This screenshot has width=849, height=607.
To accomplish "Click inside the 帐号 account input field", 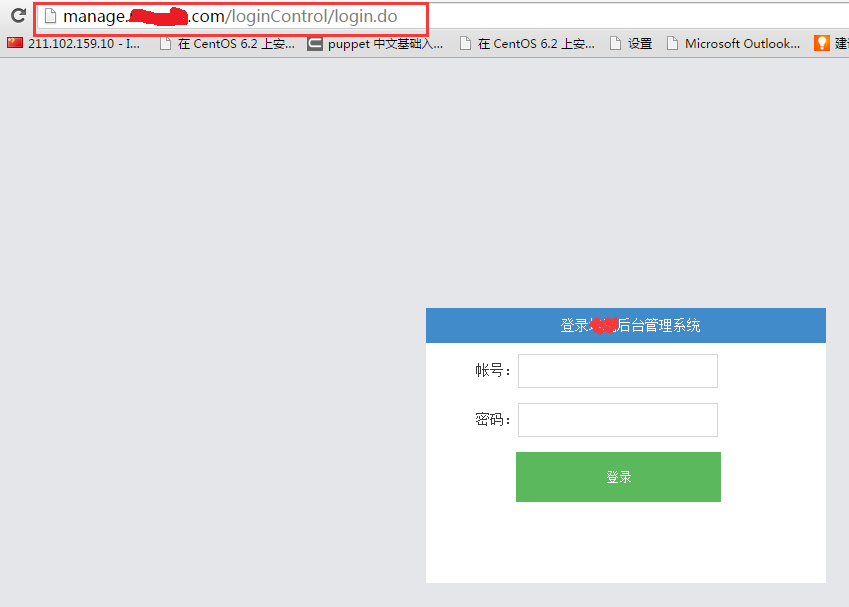I will pyautogui.click(x=617, y=371).
